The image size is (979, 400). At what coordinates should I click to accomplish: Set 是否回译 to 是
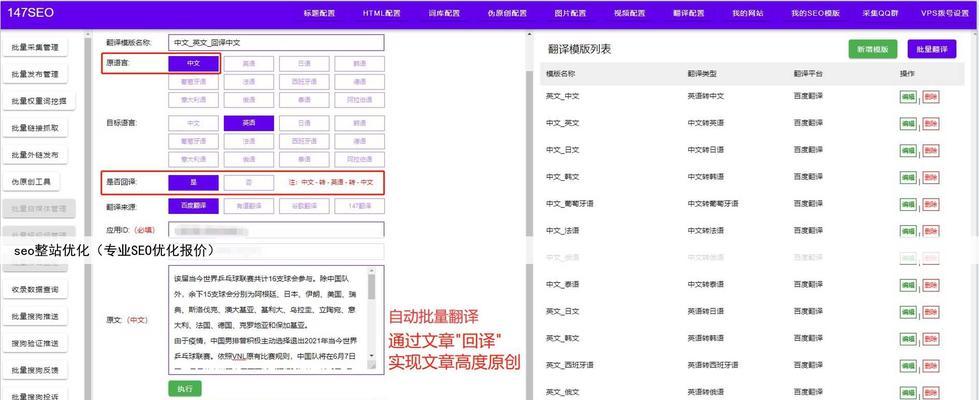tap(194, 182)
